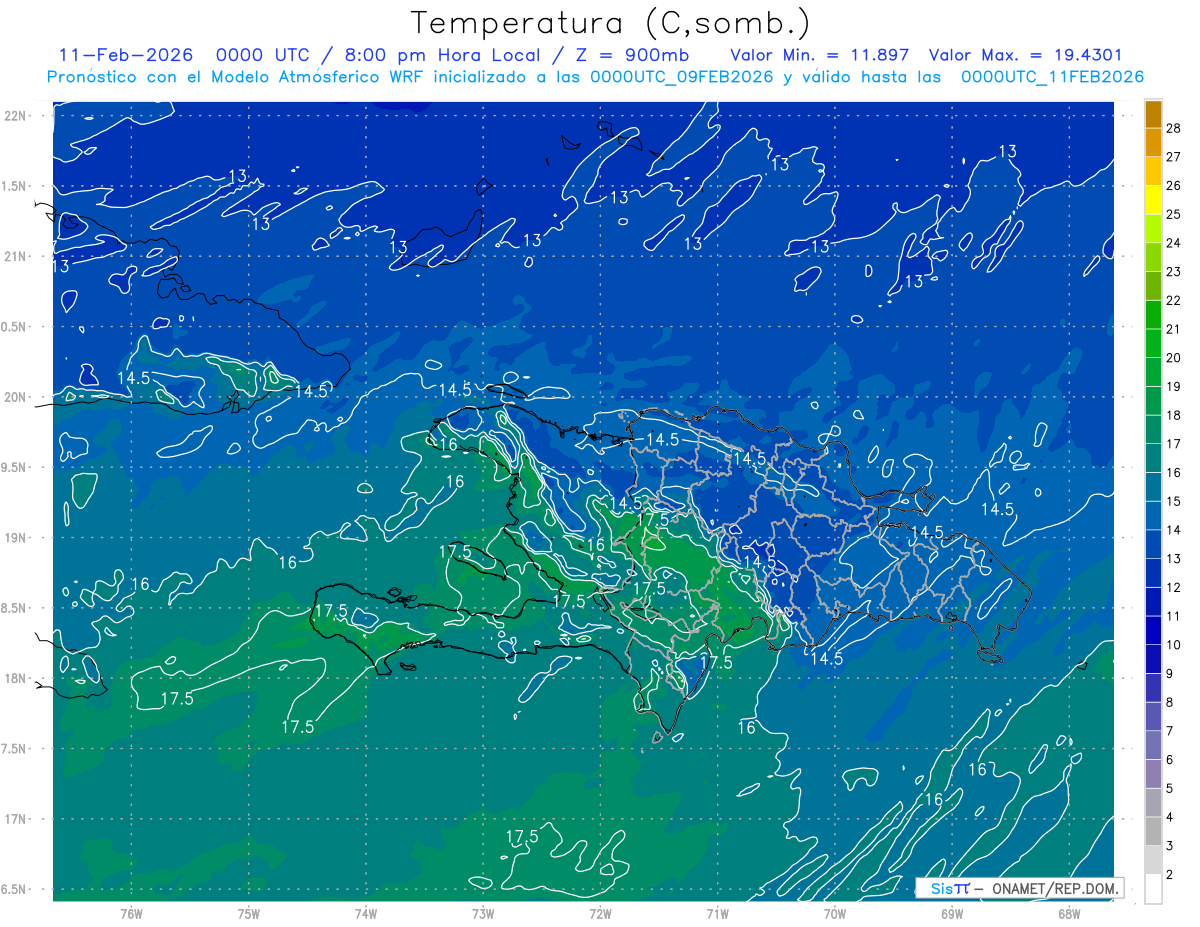Click the '22' value on the color scale
The width and height of the screenshot is (1200, 927).
(1173, 301)
